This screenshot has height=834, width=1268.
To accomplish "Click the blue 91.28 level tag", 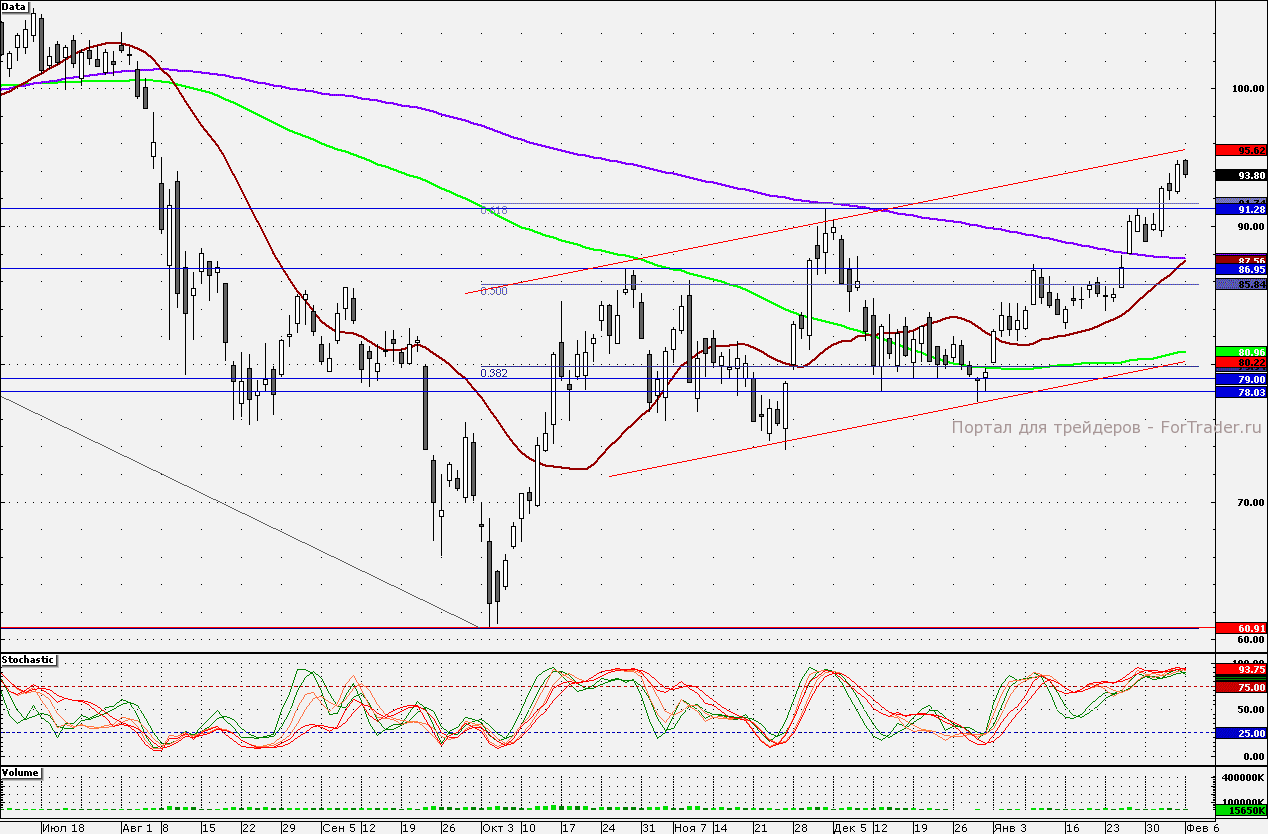I will (x=1240, y=210).
